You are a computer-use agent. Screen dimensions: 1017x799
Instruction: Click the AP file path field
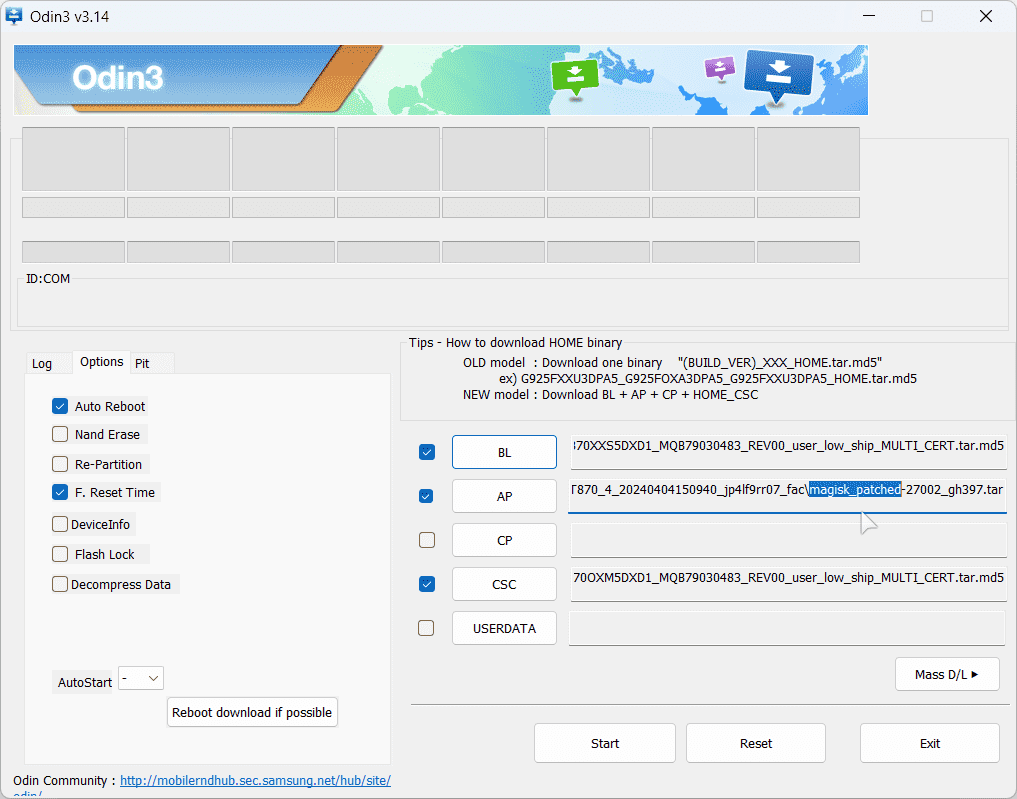(x=788, y=496)
